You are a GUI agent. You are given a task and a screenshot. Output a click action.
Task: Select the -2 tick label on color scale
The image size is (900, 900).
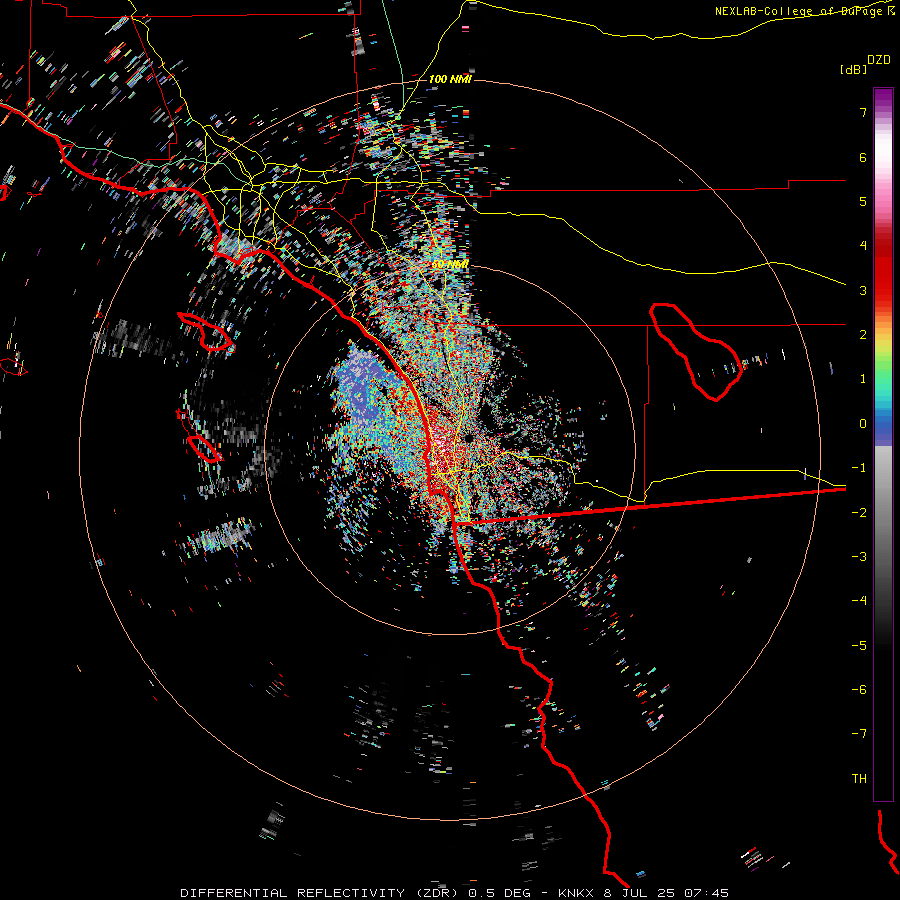[x=859, y=512]
